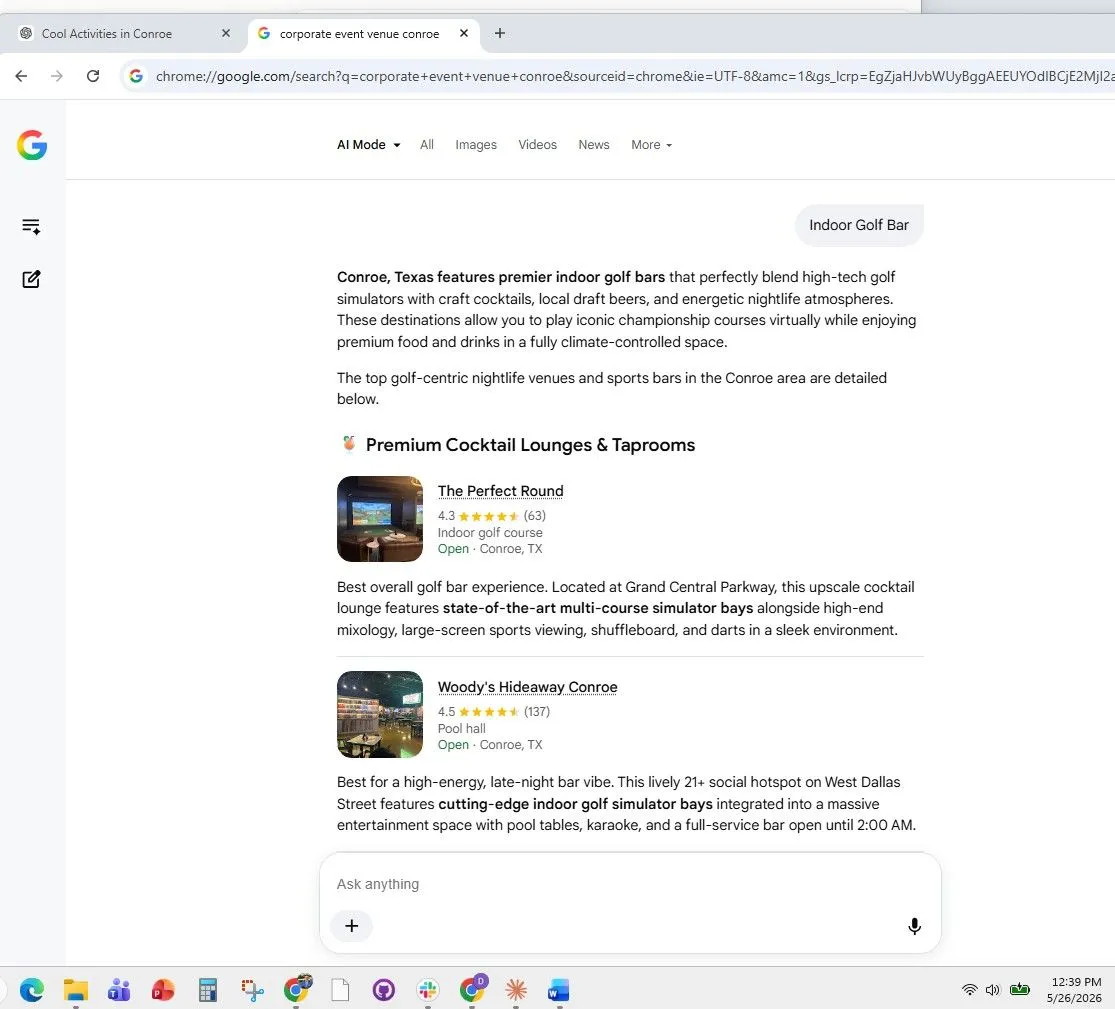Go back using the browser back arrow
This screenshot has height=1009, width=1115.
(21, 76)
